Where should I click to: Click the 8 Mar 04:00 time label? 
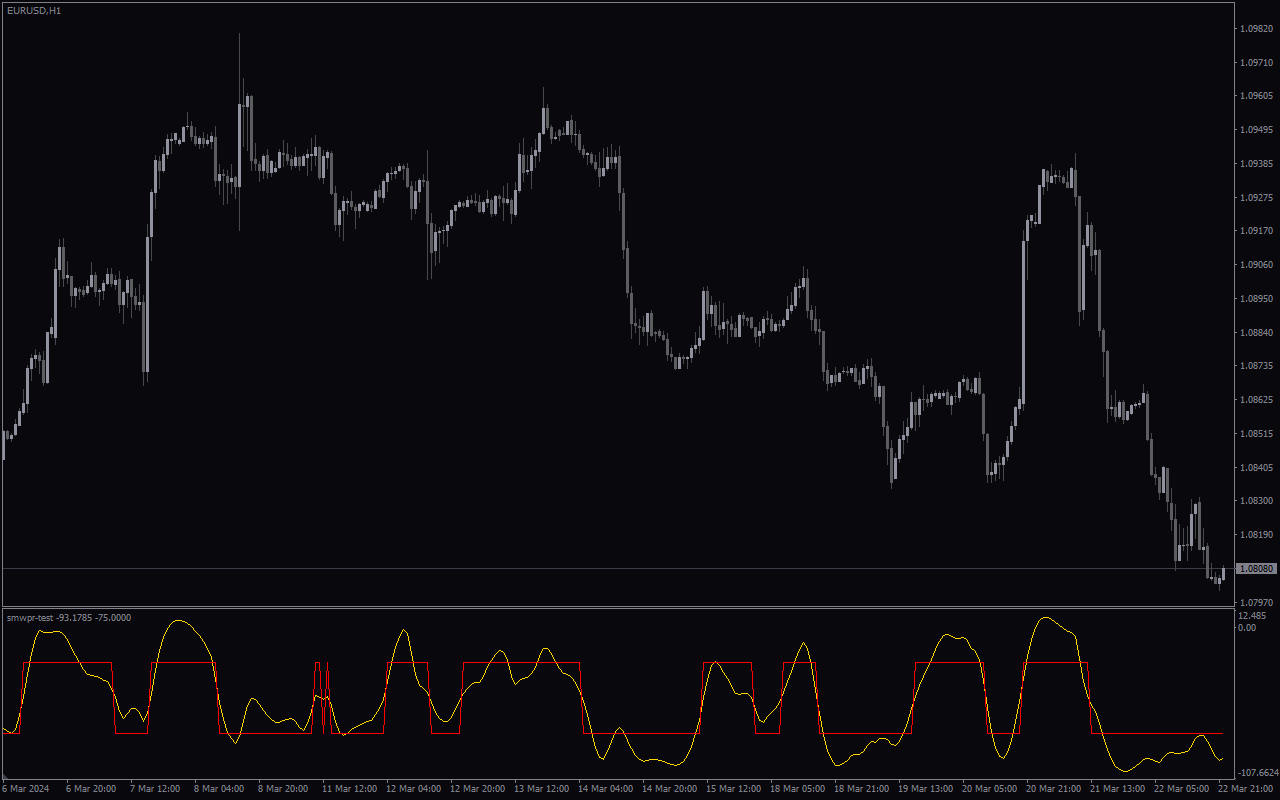coord(219,789)
